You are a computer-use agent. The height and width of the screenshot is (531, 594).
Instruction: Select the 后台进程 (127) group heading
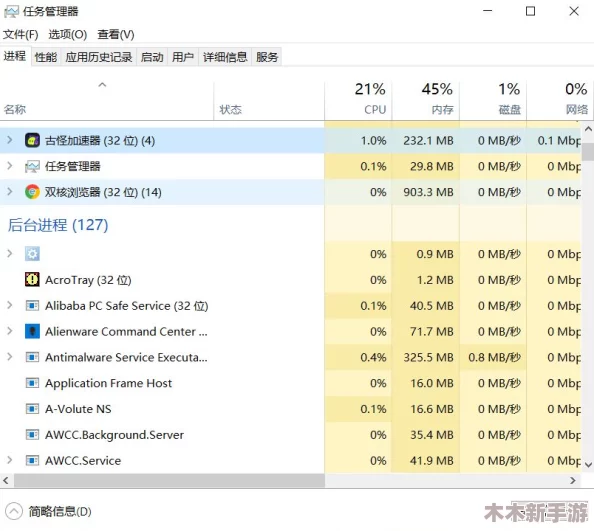point(58,225)
